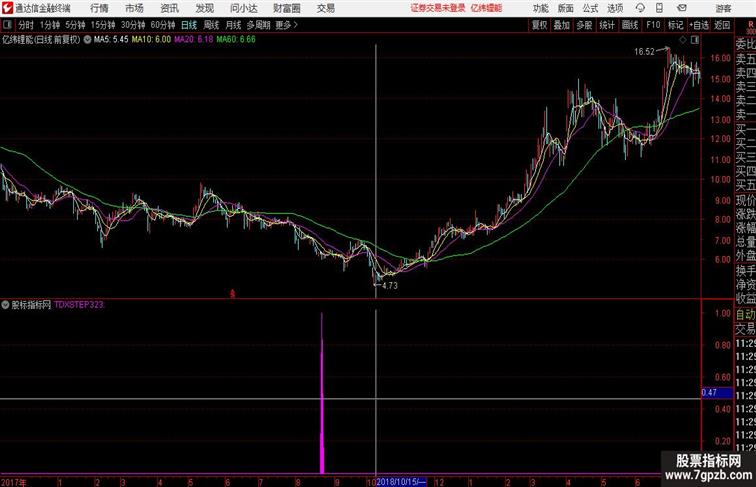Click the 复权 toolbar button
This screenshot has height=487, width=756.
click(540, 25)
